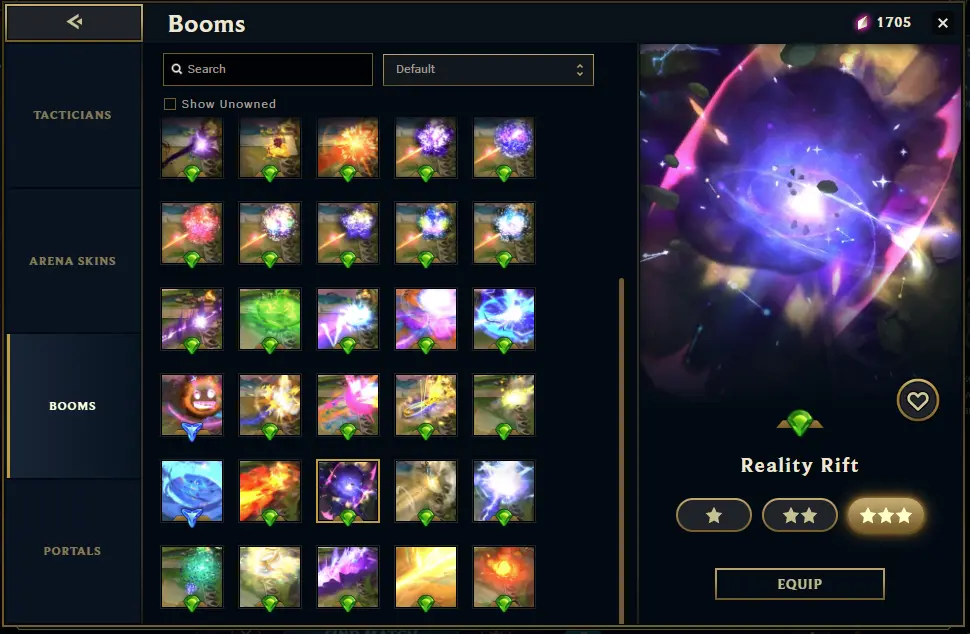
Task: Select the green swirl boom thumbnail
Action: click(270, 319)
